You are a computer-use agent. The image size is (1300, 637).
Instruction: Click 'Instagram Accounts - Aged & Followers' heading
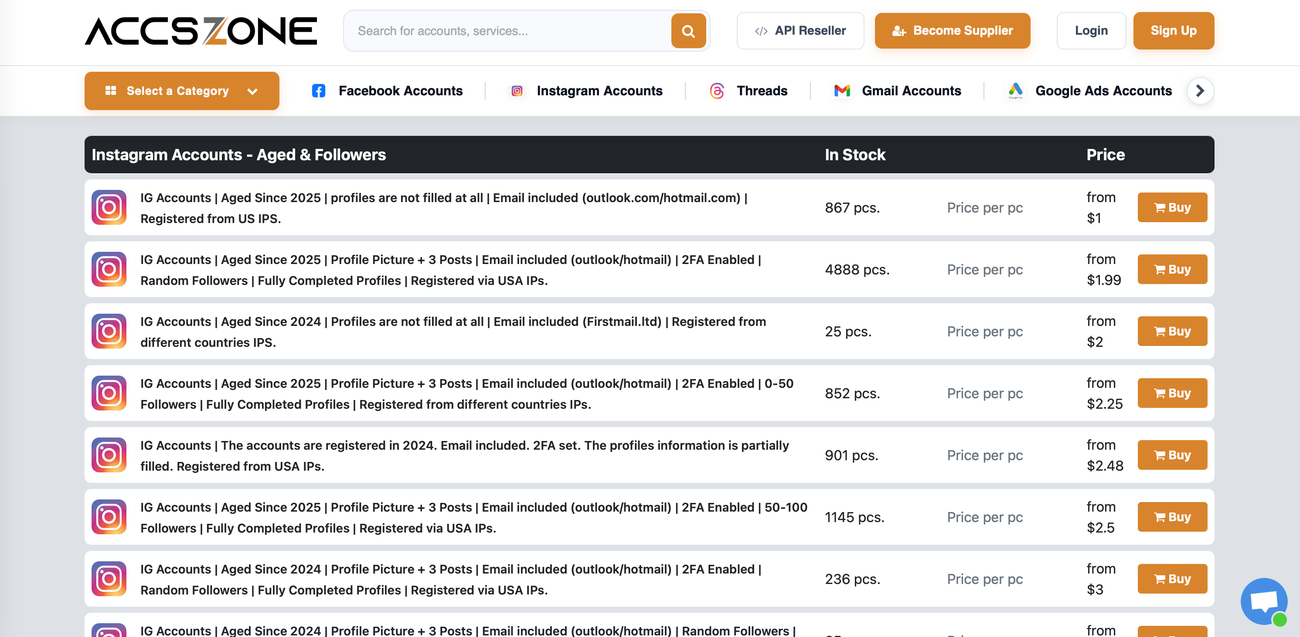point(239,155)
